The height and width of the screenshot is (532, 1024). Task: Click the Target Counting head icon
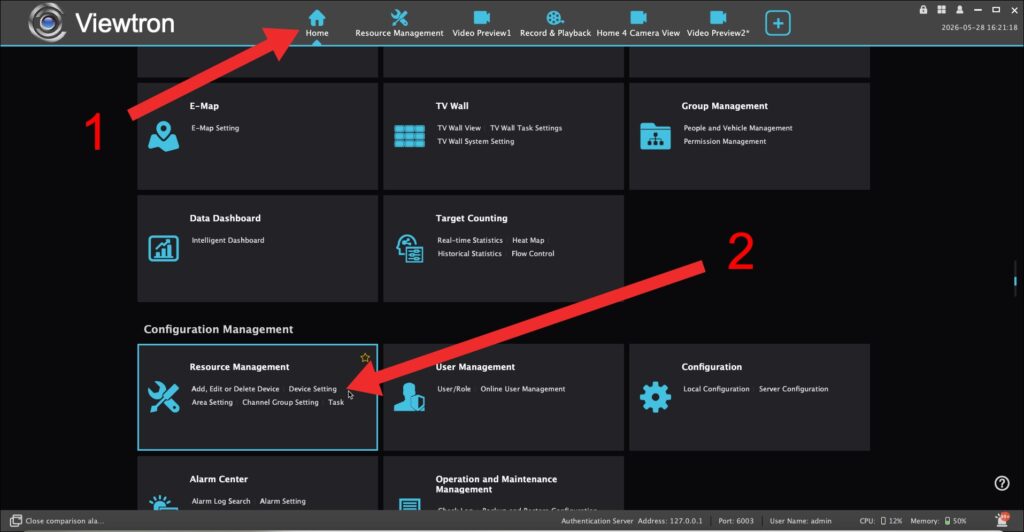[x=409, y=249]
